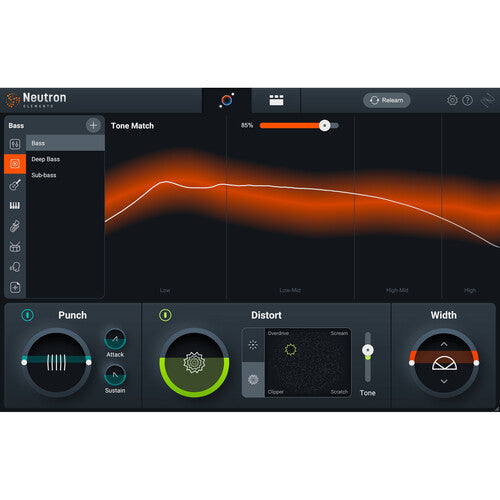
Task: Click the Attack knob
Action: pyautogui.click(x=115, y=339)
